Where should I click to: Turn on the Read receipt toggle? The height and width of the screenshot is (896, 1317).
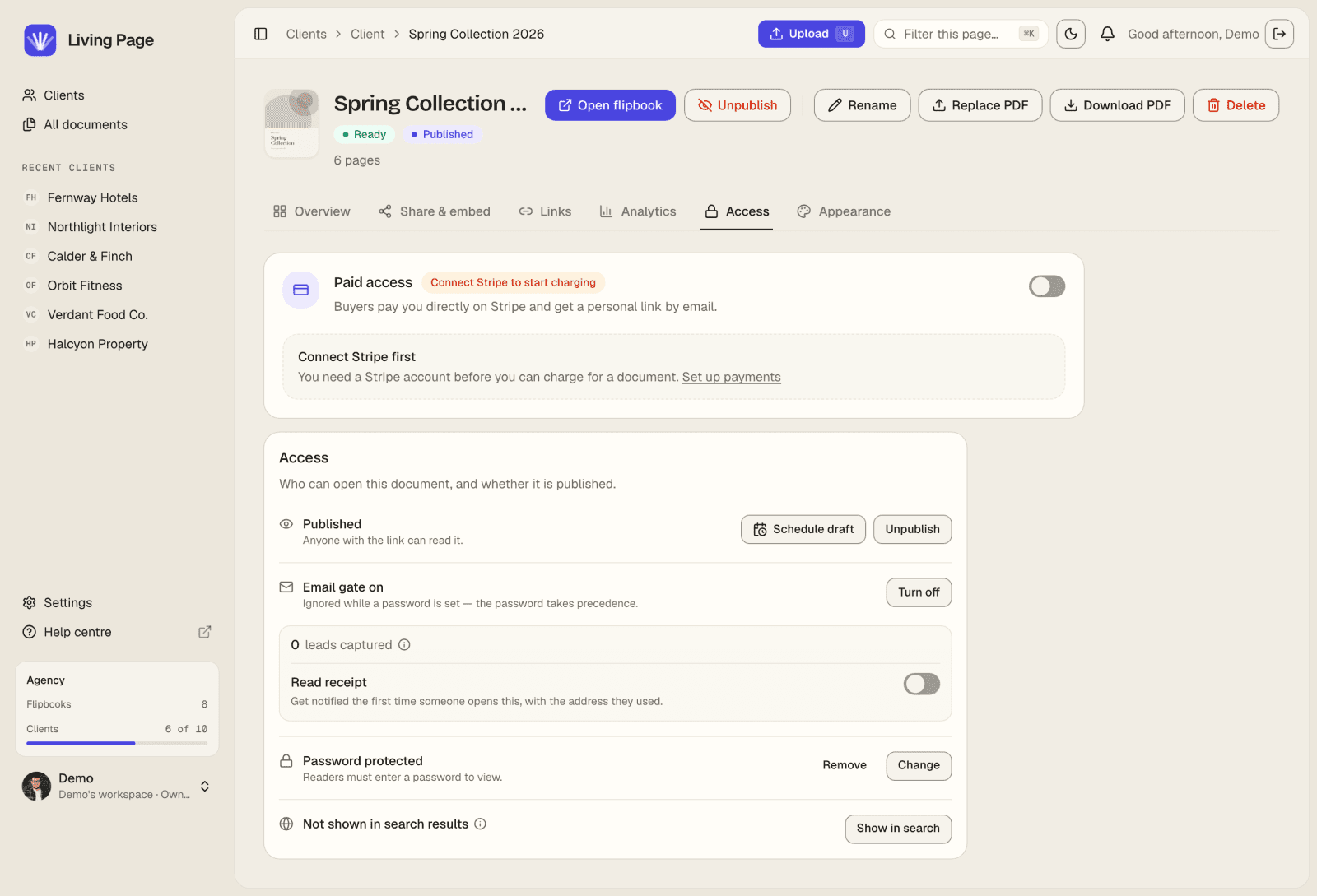point(922,684)
